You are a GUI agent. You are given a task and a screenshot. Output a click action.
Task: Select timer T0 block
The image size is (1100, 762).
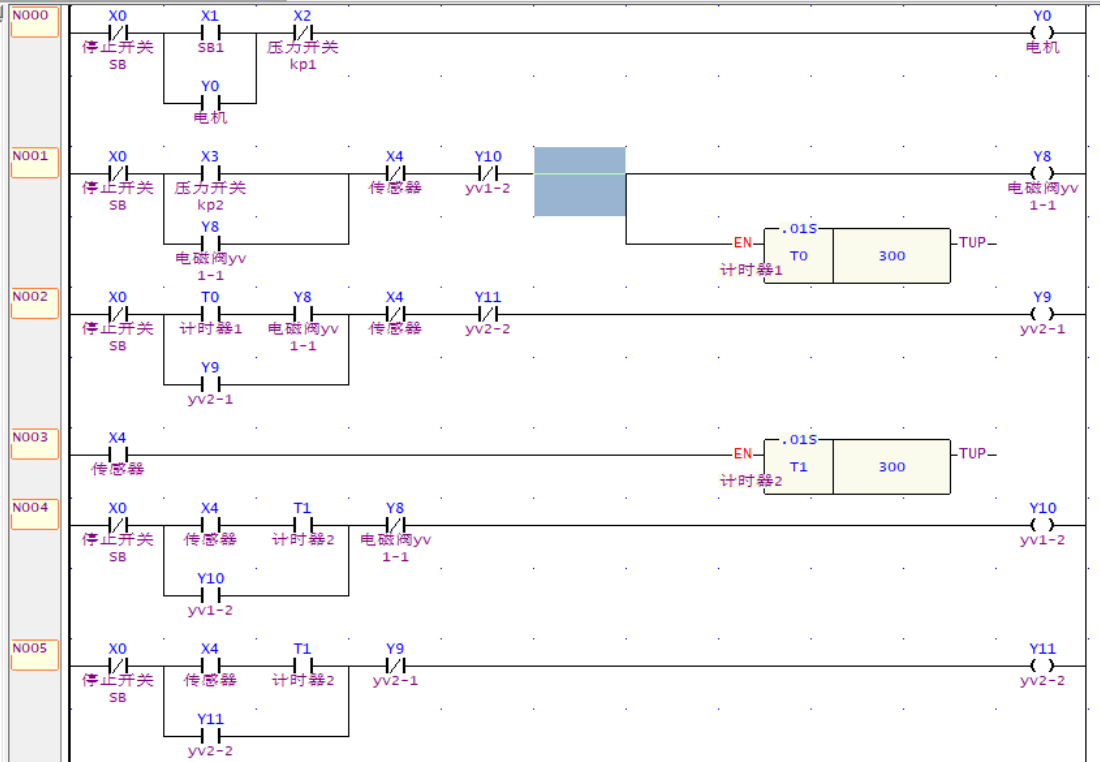tap(857, 255)
